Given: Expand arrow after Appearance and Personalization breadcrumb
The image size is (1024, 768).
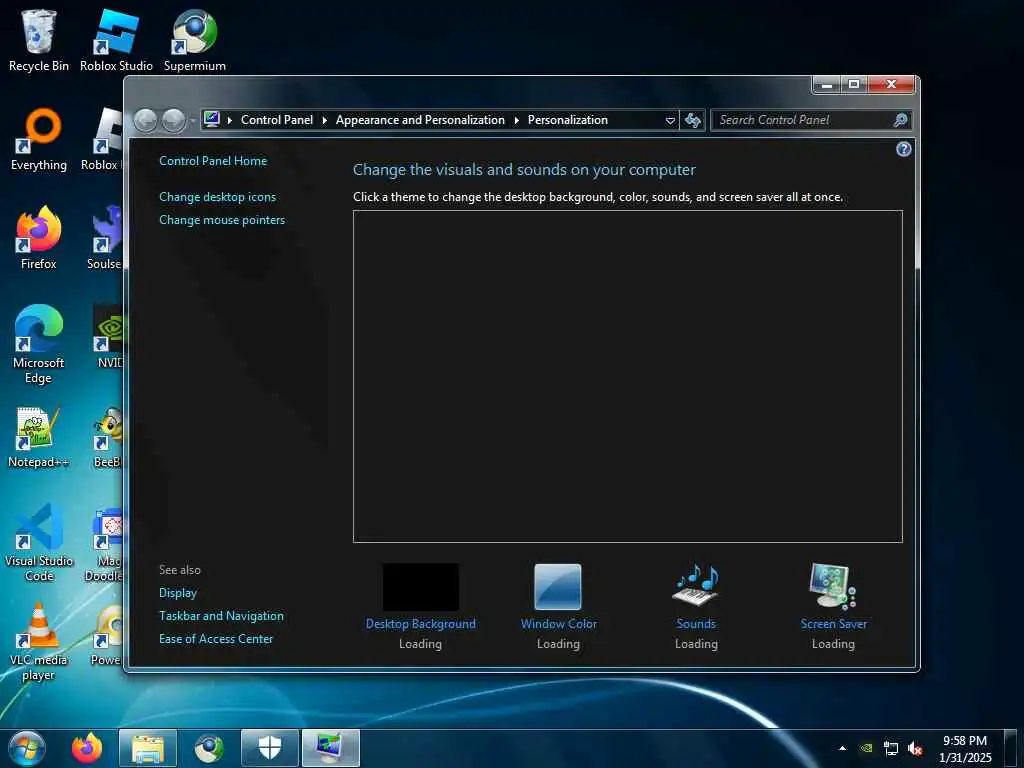Looking at the screenshot, I should point(517,120).
